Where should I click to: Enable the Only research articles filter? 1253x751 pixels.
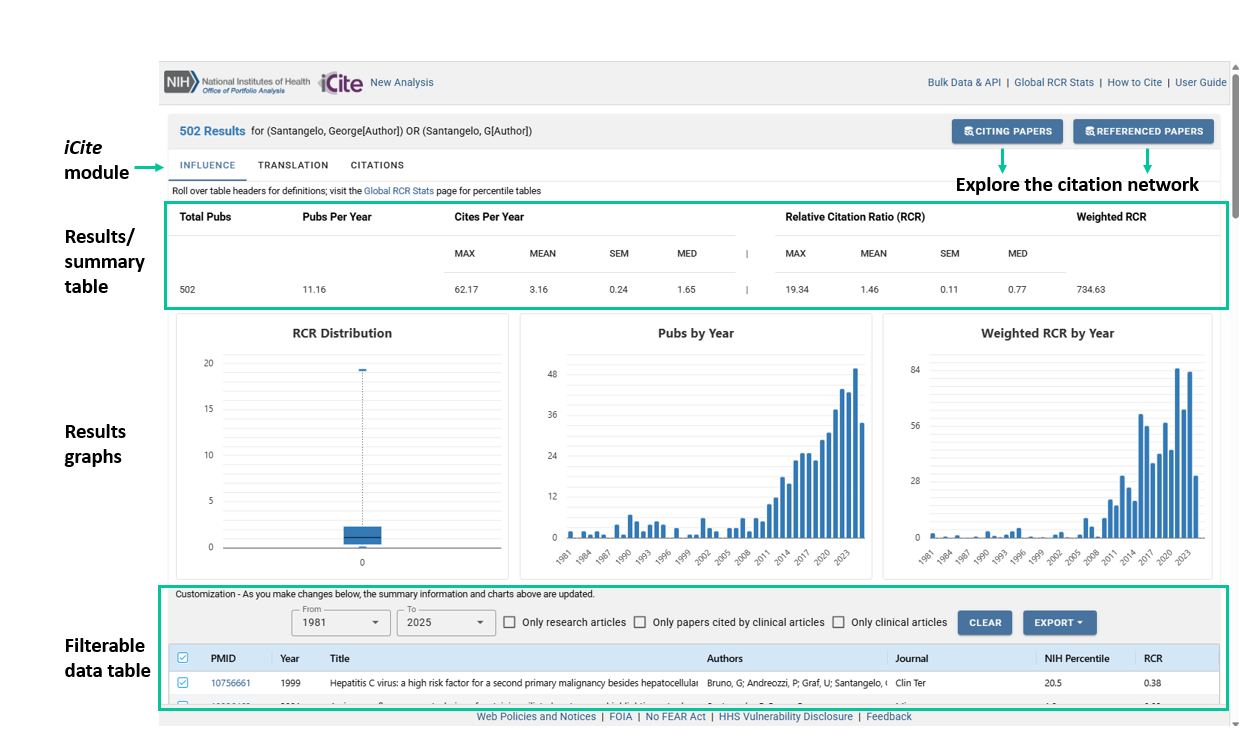pyautogui.click(x=510, y=622)
